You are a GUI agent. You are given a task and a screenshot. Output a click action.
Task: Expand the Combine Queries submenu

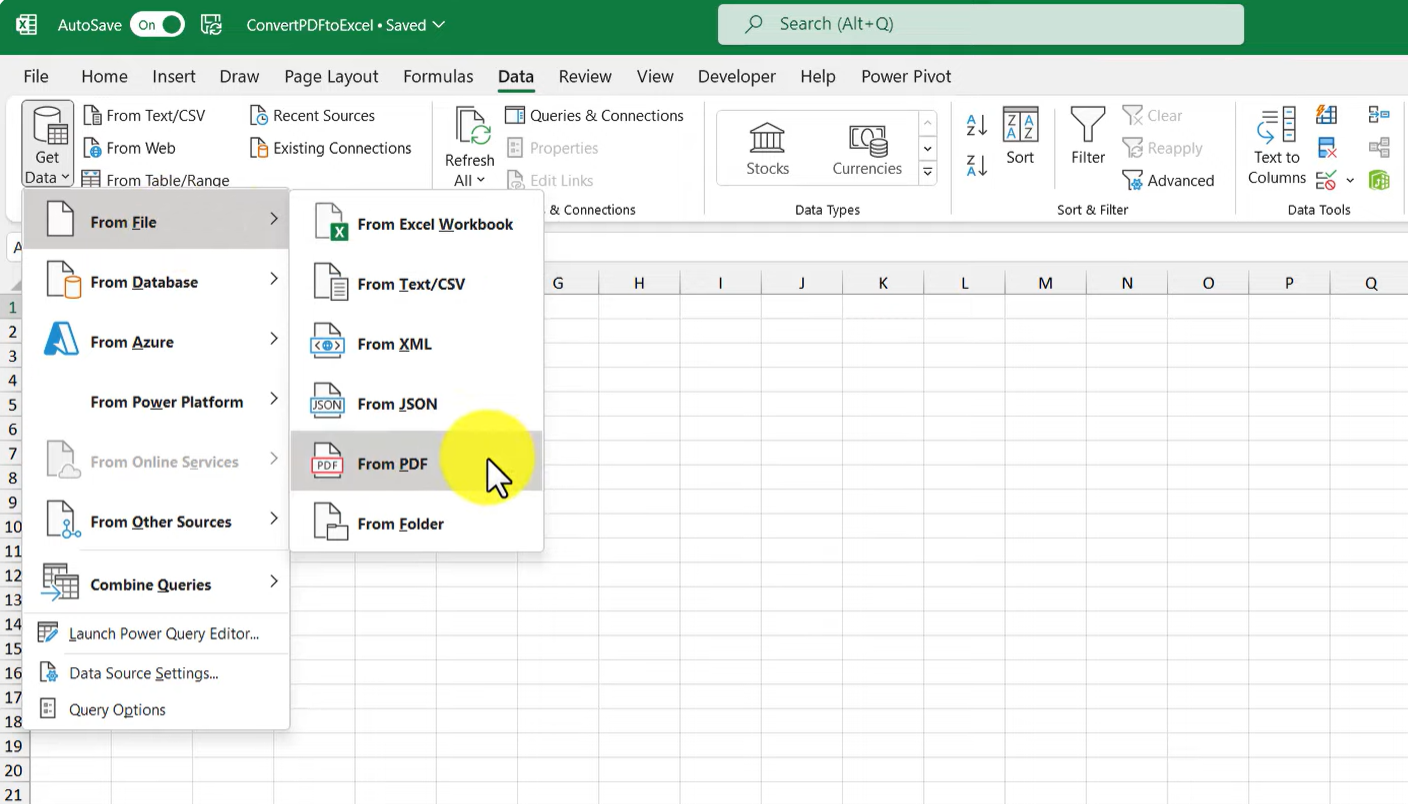pyautogui.click(x=156, y=584)
